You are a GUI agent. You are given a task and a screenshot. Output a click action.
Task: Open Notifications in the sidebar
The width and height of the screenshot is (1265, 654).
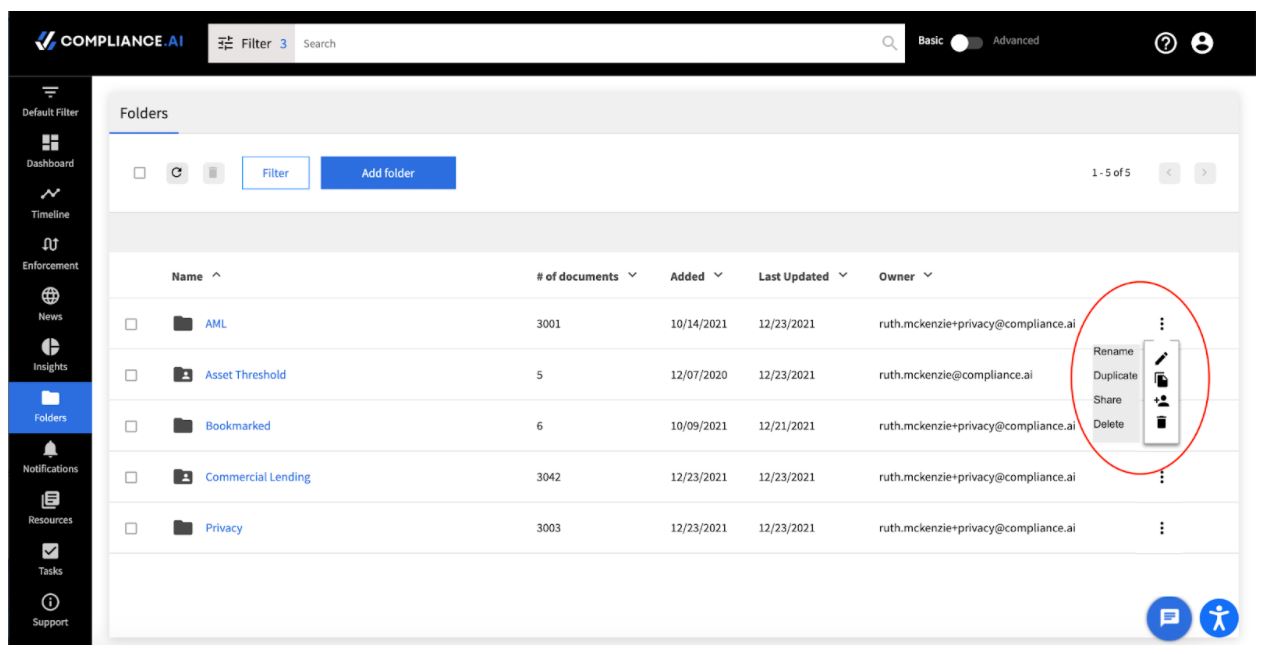tap(50, 457)
